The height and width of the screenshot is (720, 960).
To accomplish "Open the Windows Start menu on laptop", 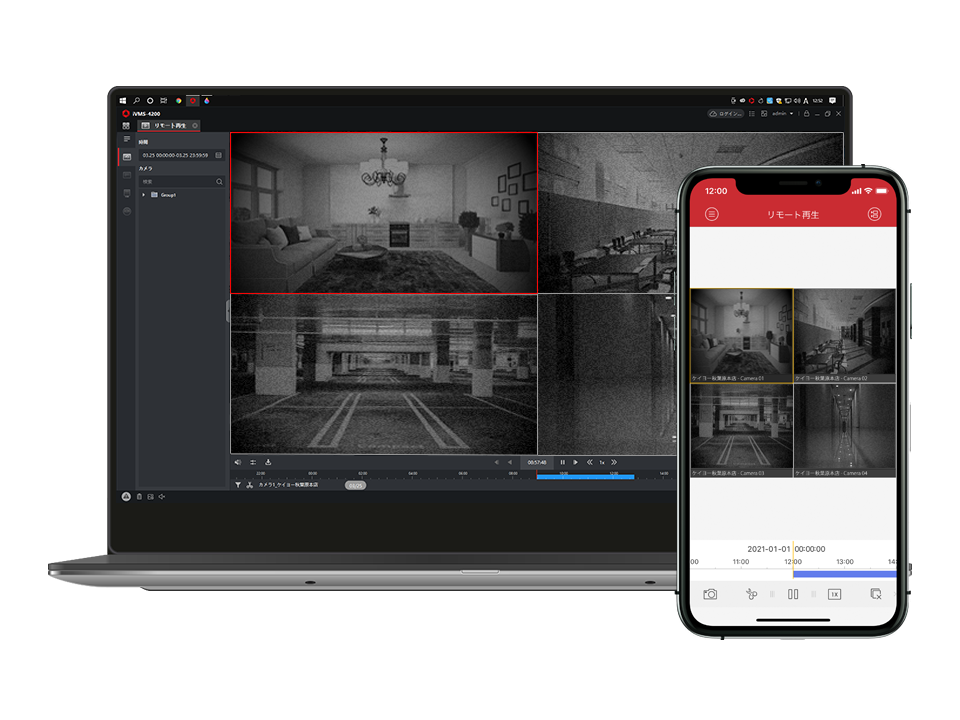I will [x=123, y=100].
